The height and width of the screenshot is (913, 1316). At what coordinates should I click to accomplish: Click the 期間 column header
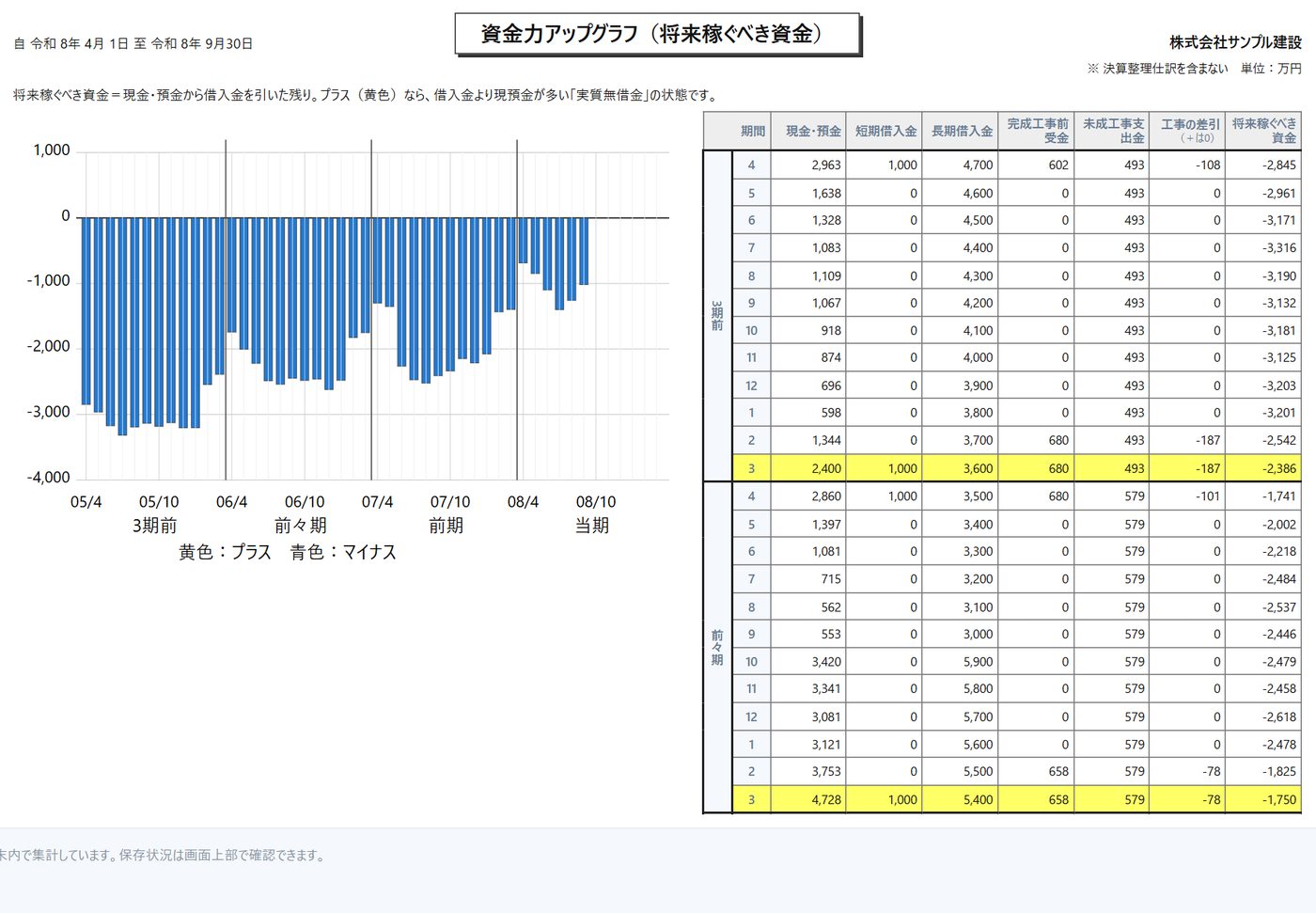(738, 131)
